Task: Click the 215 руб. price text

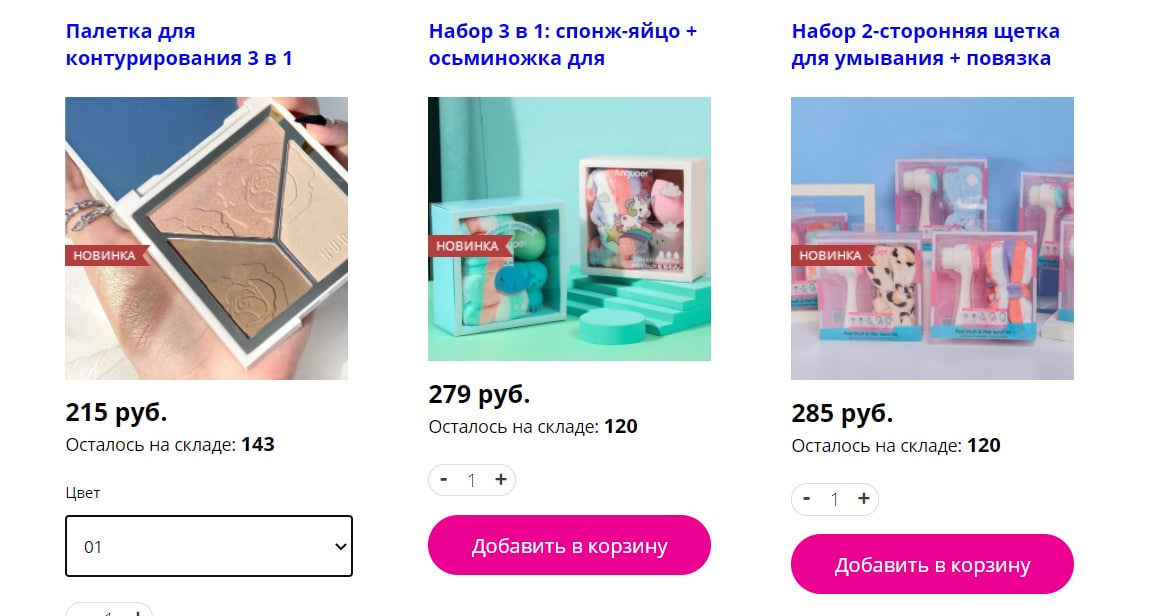Action: coord(116,412)
